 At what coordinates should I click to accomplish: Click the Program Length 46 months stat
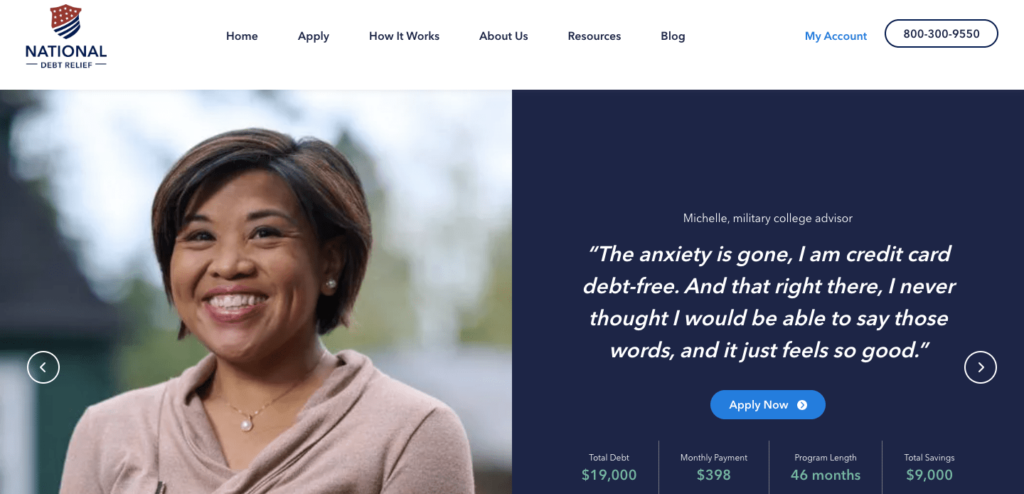click(x=825, y=468)
